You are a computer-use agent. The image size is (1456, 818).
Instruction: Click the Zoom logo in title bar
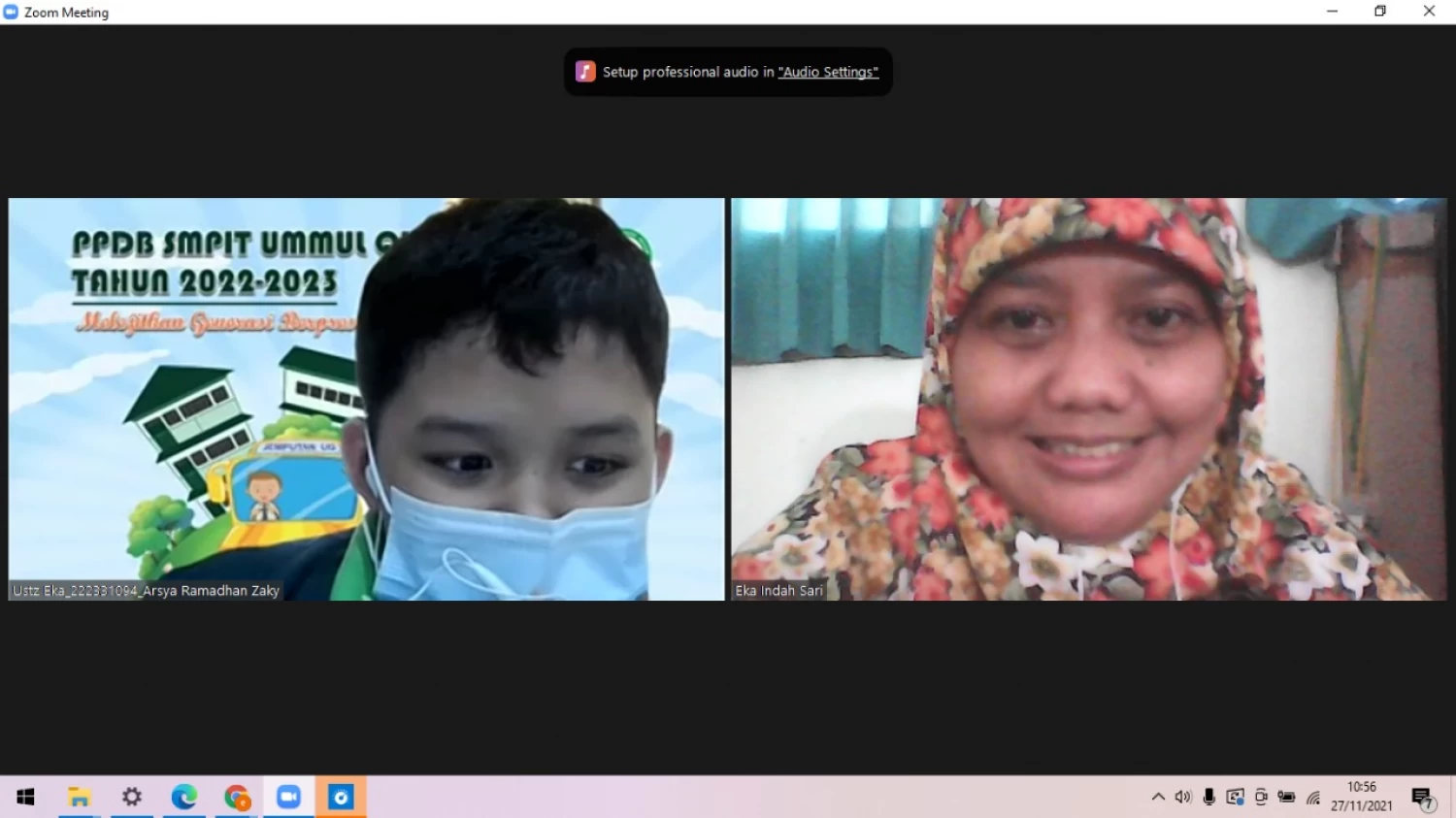(x=11, y=12)
